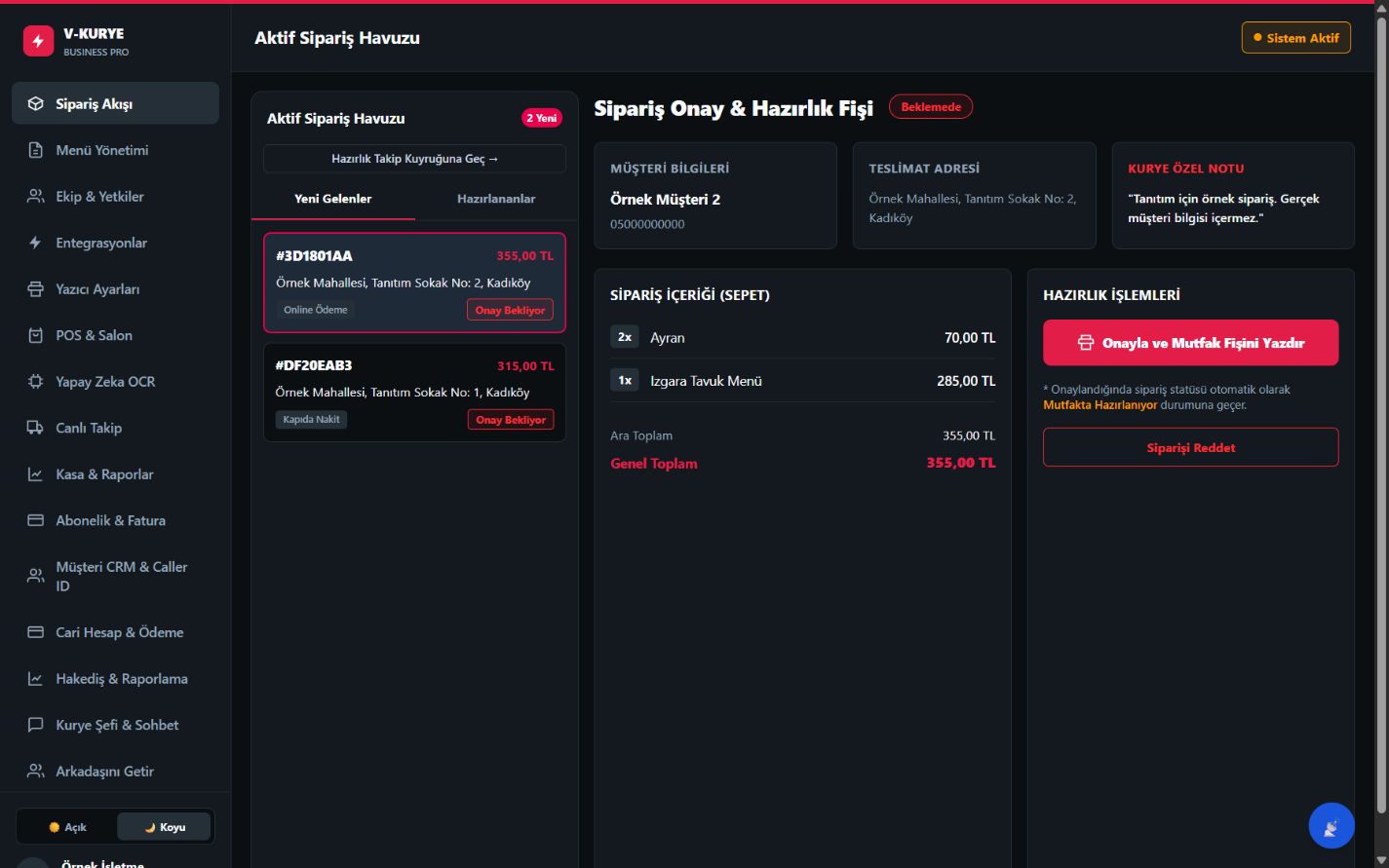The width and height of the screenshot is (1389, 868).
Task: Click the Örnek Müşteri 2 name
Action: tap(666, 200)
